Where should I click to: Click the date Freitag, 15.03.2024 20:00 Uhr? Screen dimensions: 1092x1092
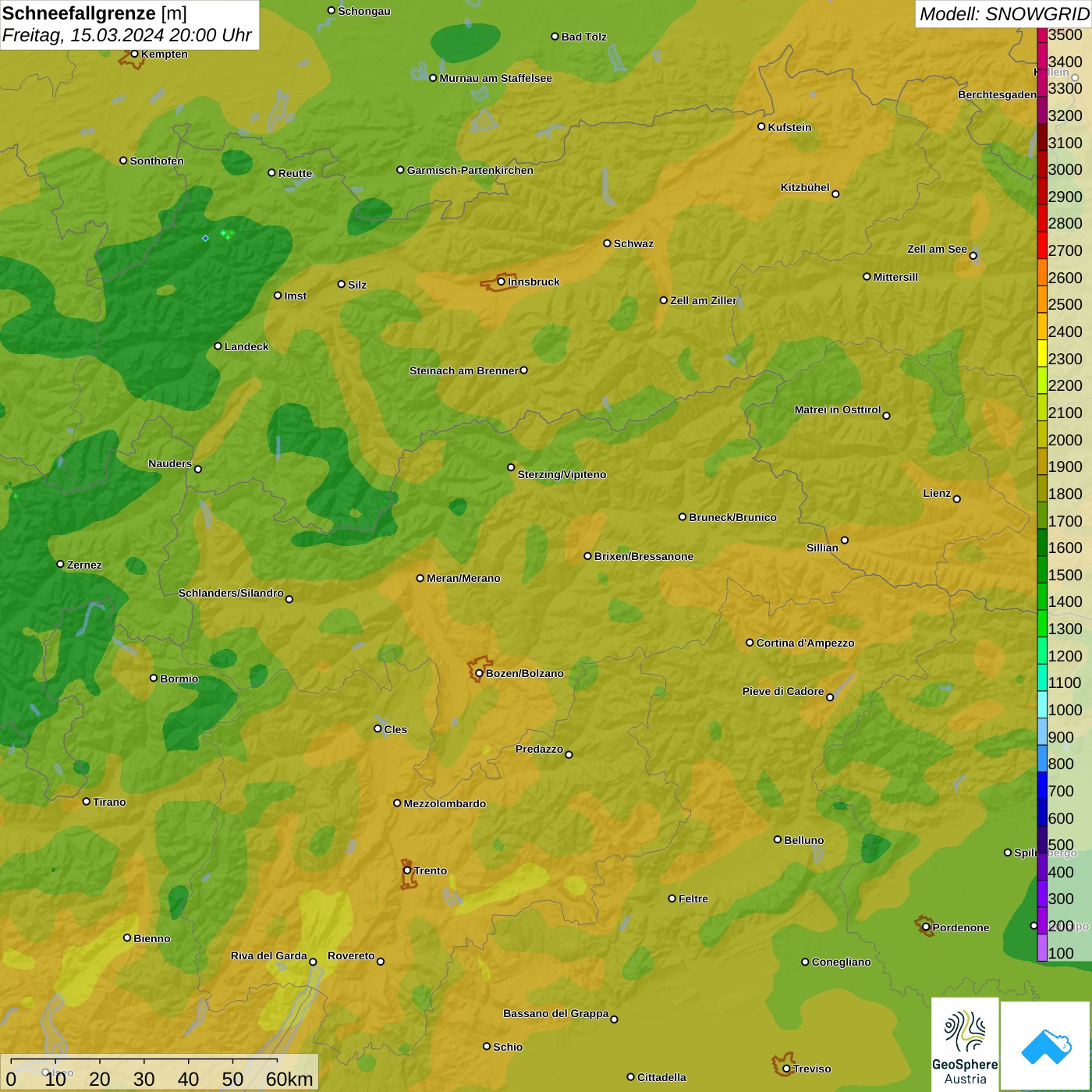click(126, 35)
